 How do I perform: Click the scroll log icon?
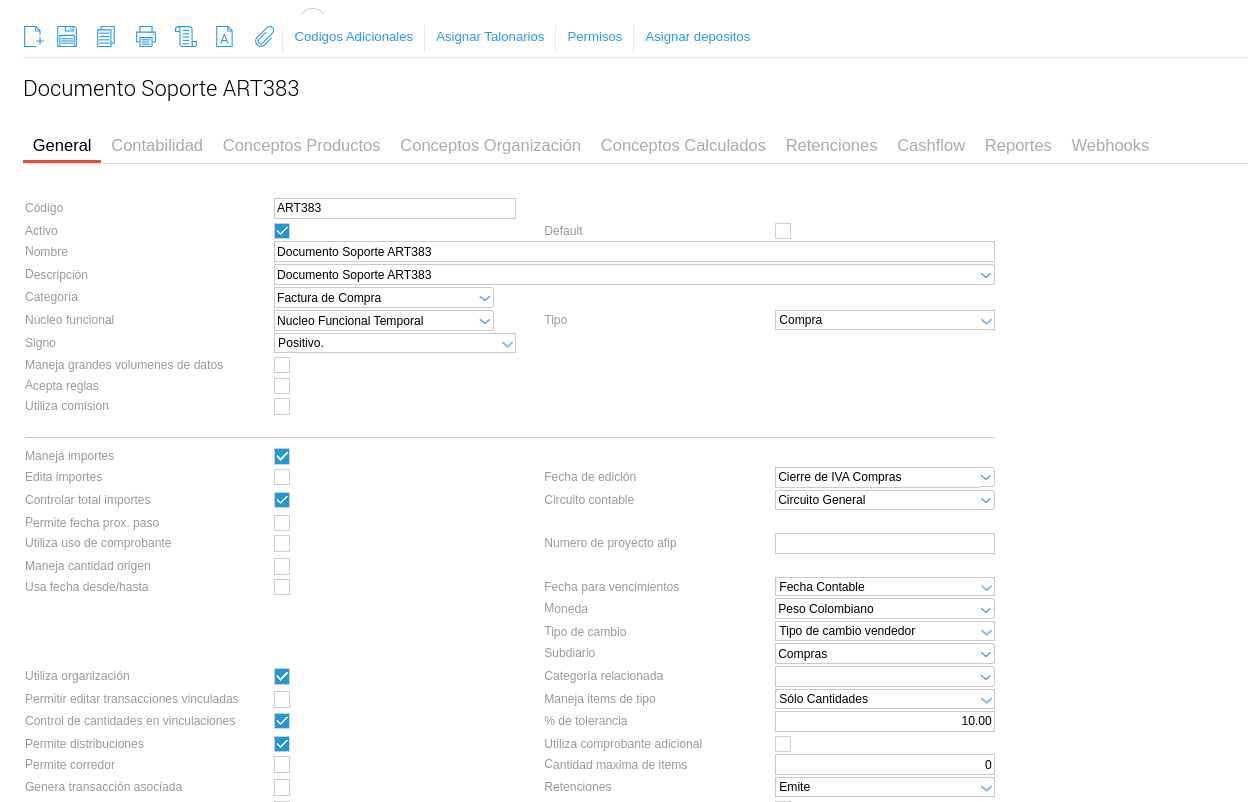click(x=185, y=37)
